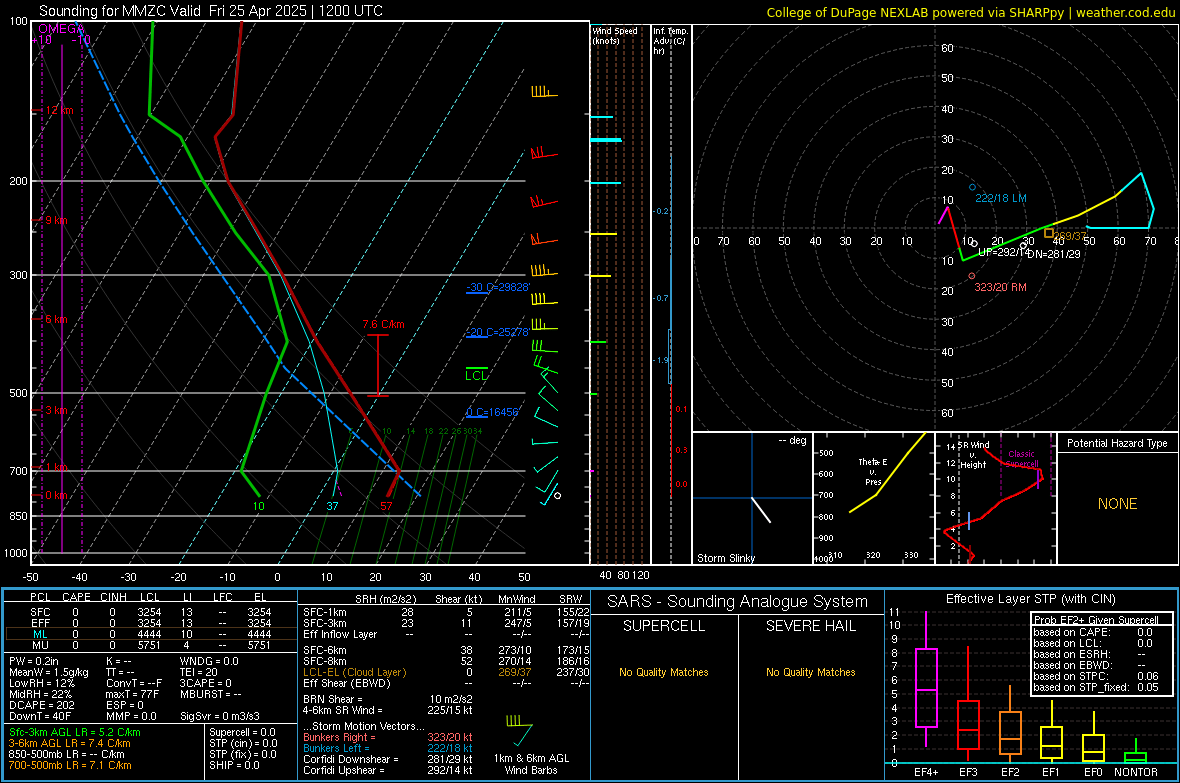Click the Storm Slinky panel label

(x=725, y=558)
